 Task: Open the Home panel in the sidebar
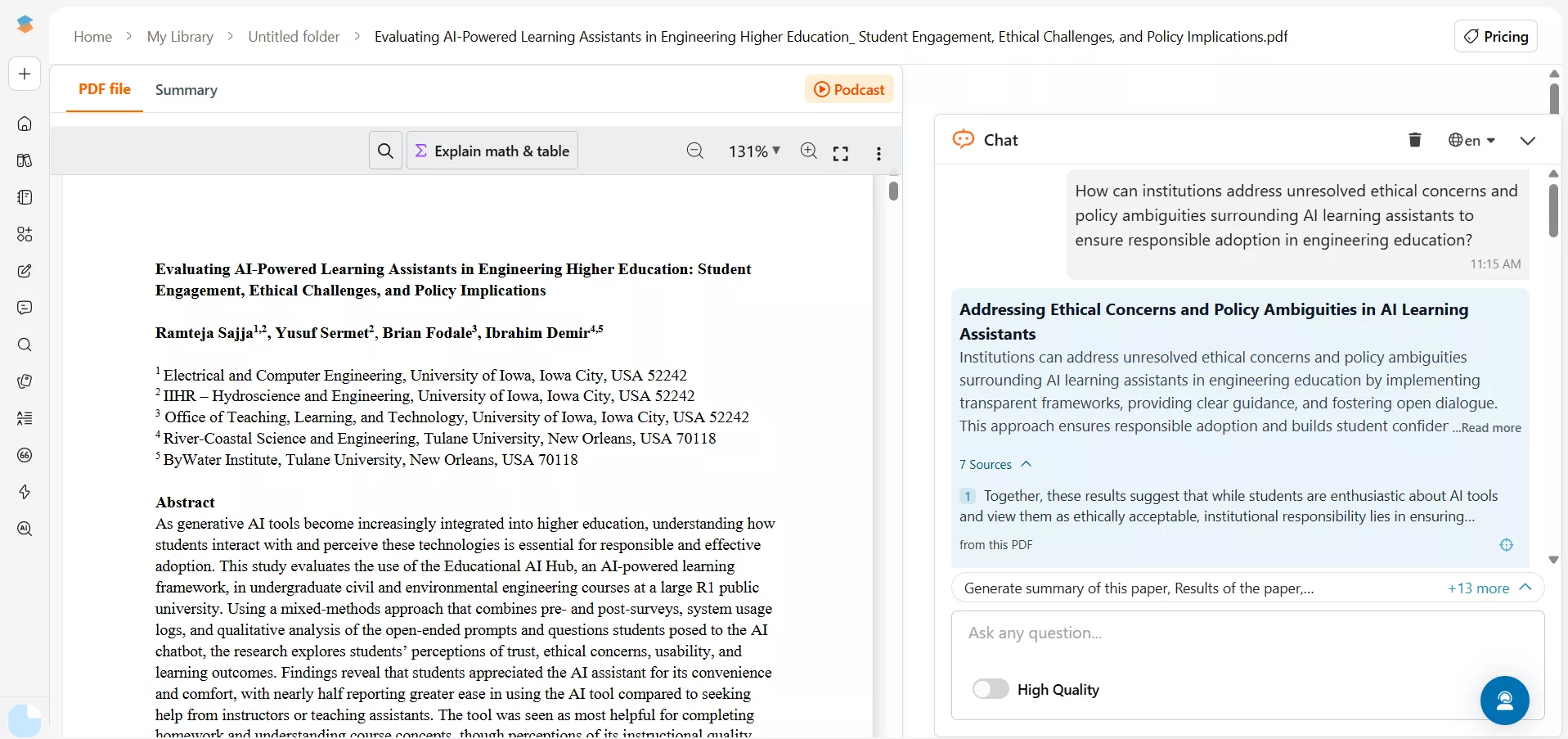tap(25, 124)
